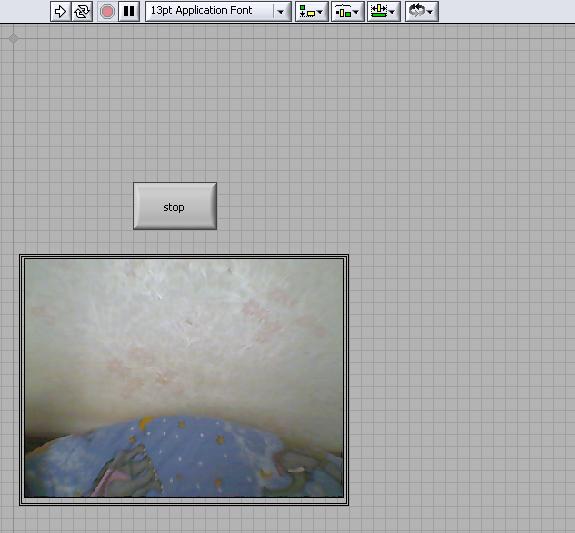Click the stop button

(175, 206)
